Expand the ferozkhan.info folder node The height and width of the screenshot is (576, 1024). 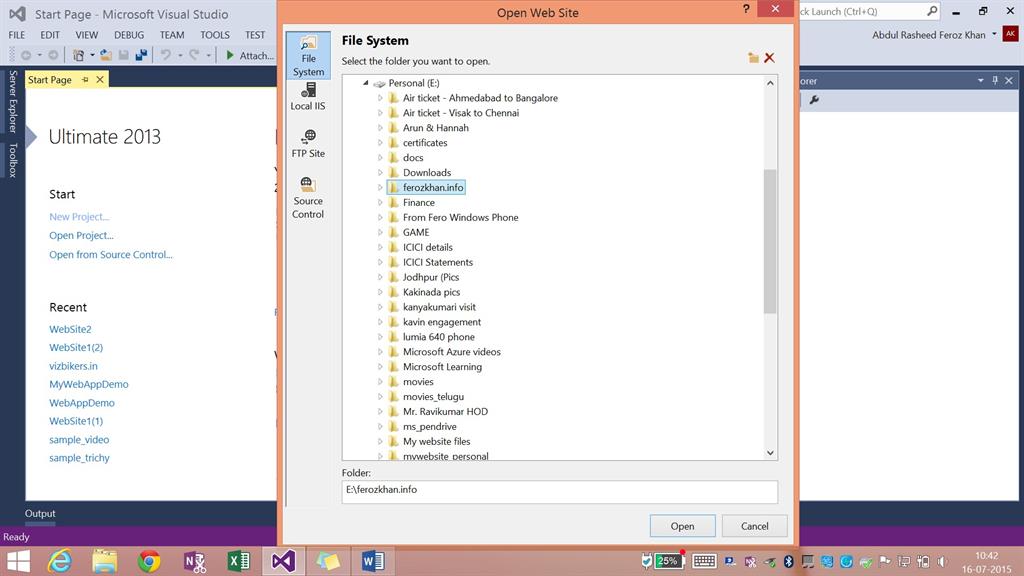pos(380,187)
